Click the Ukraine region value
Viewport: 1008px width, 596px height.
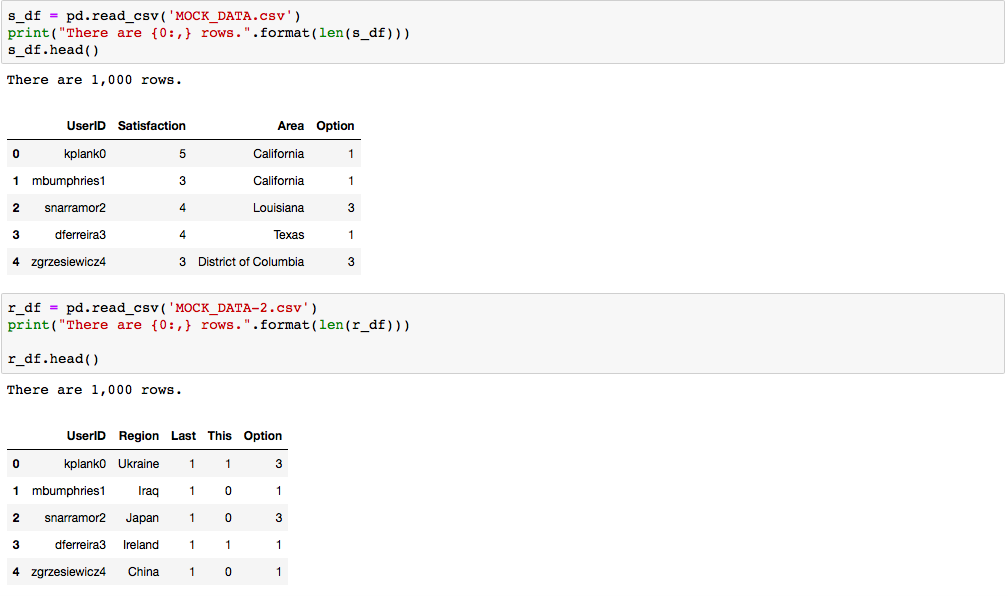tap(139, 463)
